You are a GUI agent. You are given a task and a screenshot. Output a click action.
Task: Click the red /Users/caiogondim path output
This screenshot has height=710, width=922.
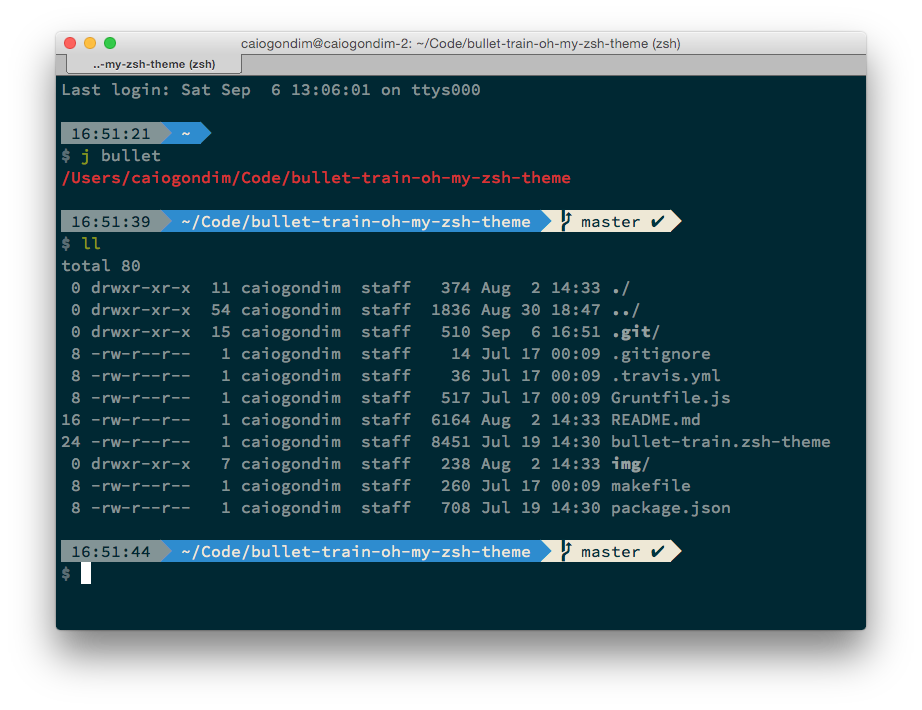pyautogui.click(x=316, y=178)
